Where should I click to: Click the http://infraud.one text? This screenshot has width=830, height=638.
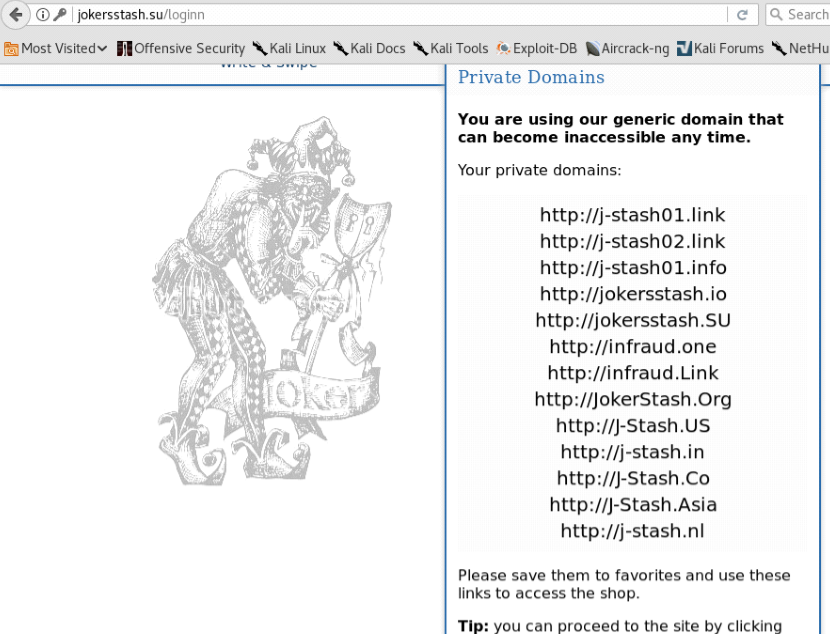tap(633, 347)
